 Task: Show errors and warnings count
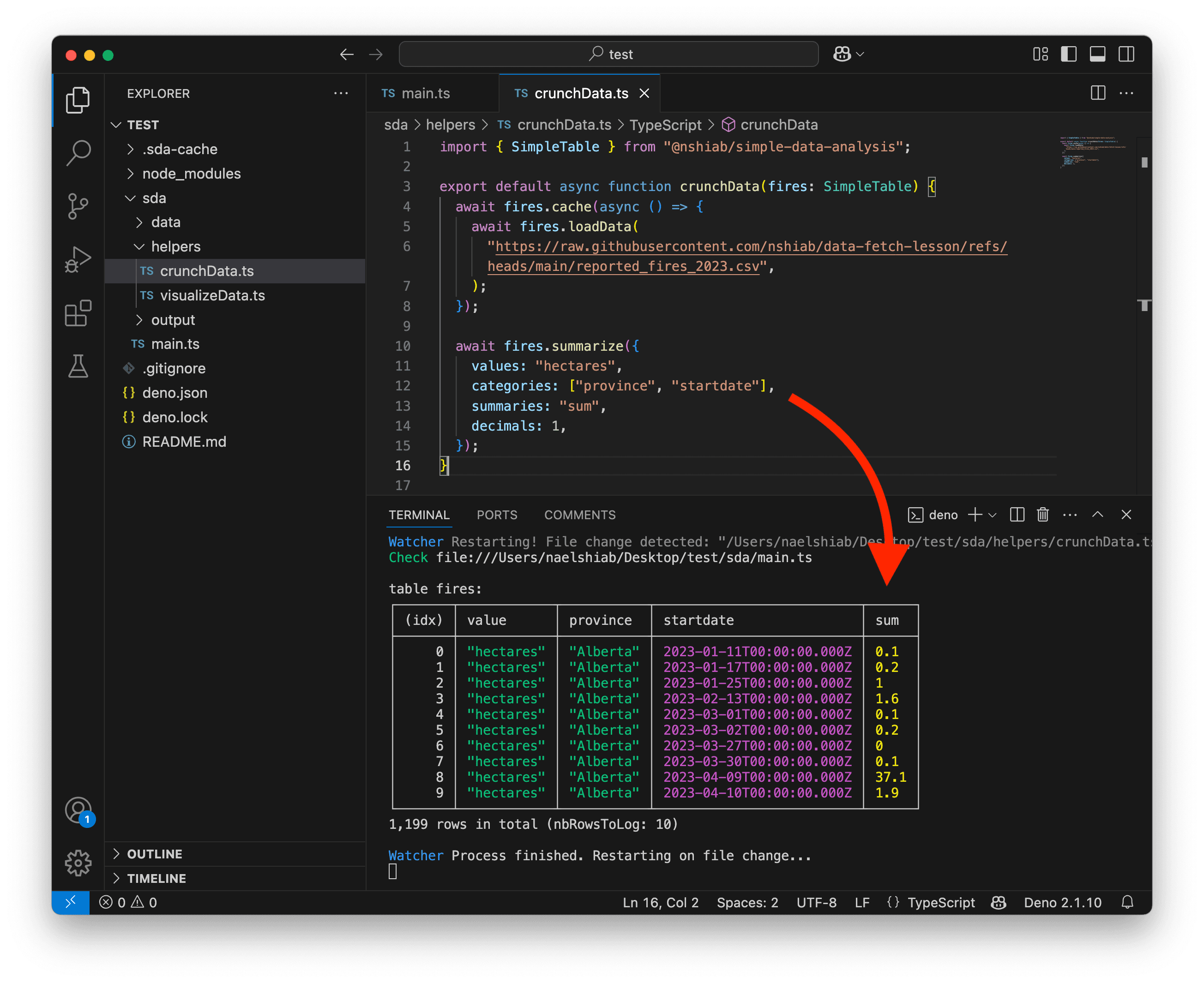[128, 903]
